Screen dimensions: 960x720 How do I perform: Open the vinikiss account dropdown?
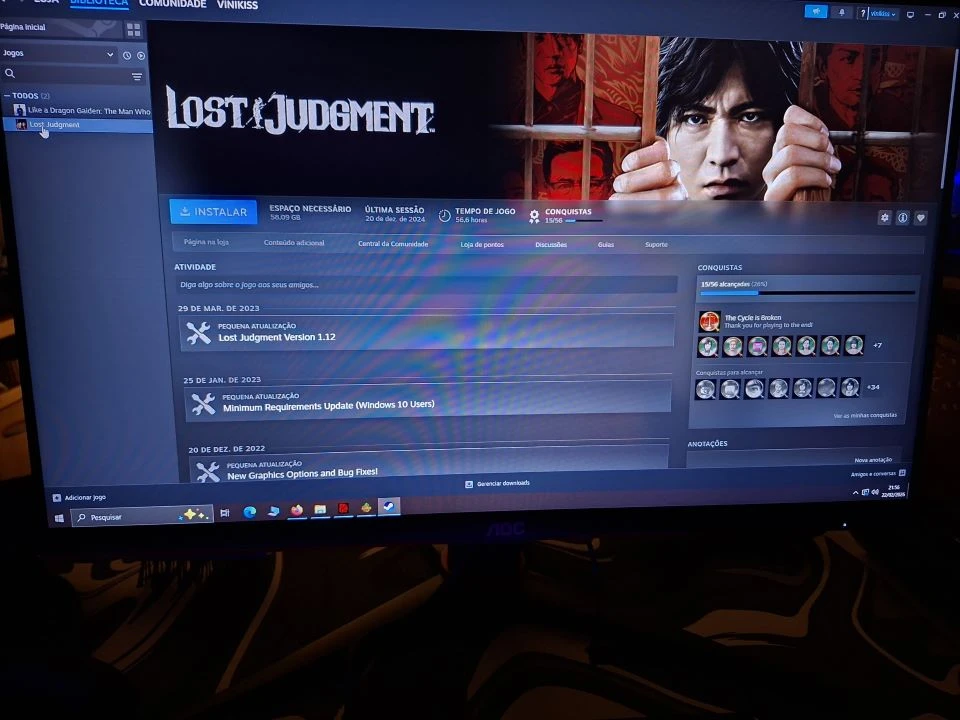coord(883,14)
